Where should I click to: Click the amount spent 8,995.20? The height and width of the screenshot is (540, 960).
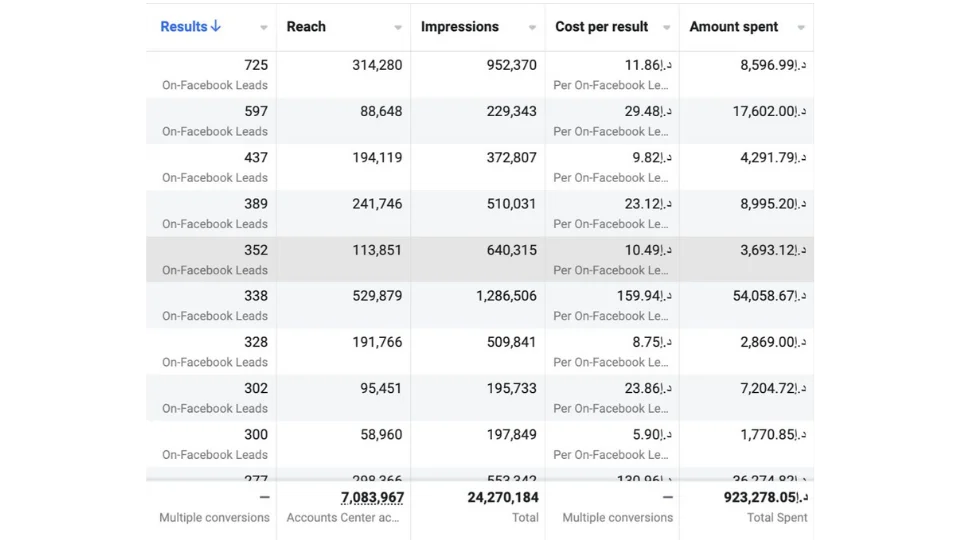(773, 204)
